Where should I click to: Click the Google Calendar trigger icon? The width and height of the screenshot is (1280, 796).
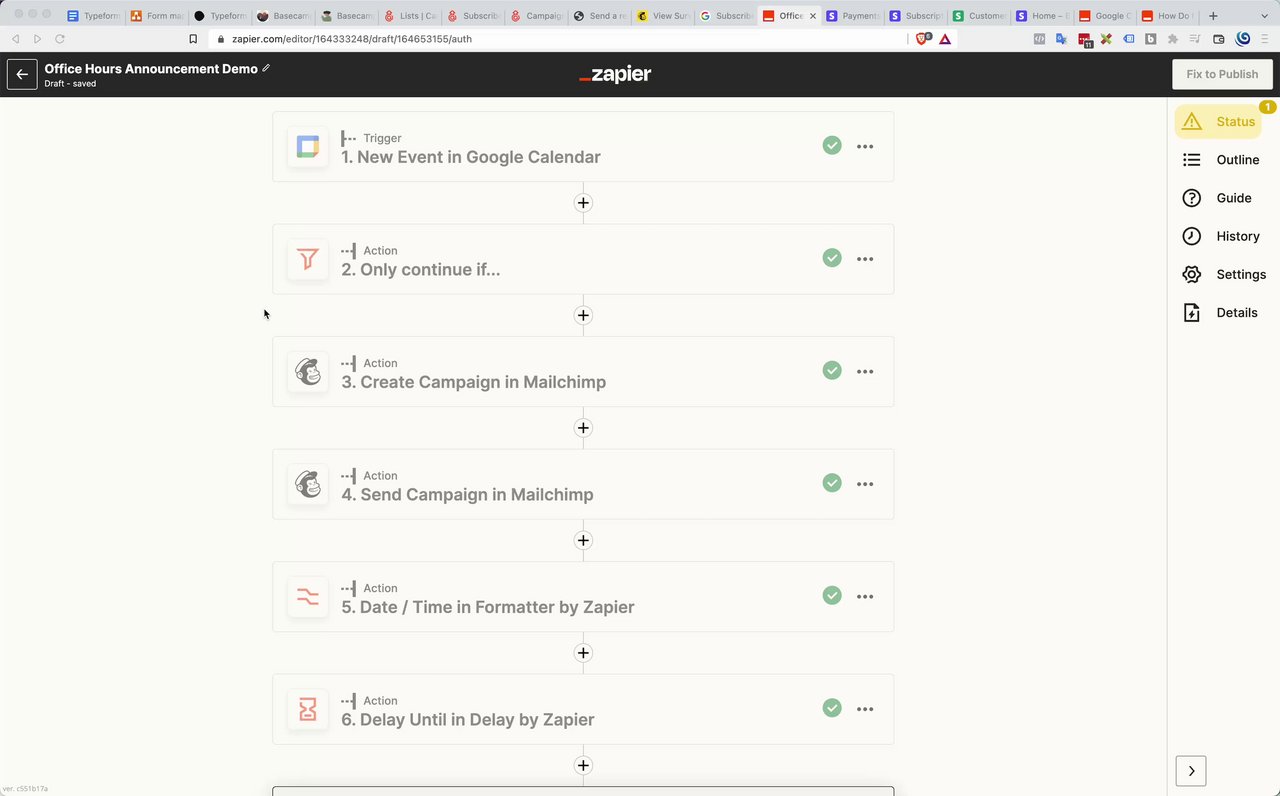307,147
